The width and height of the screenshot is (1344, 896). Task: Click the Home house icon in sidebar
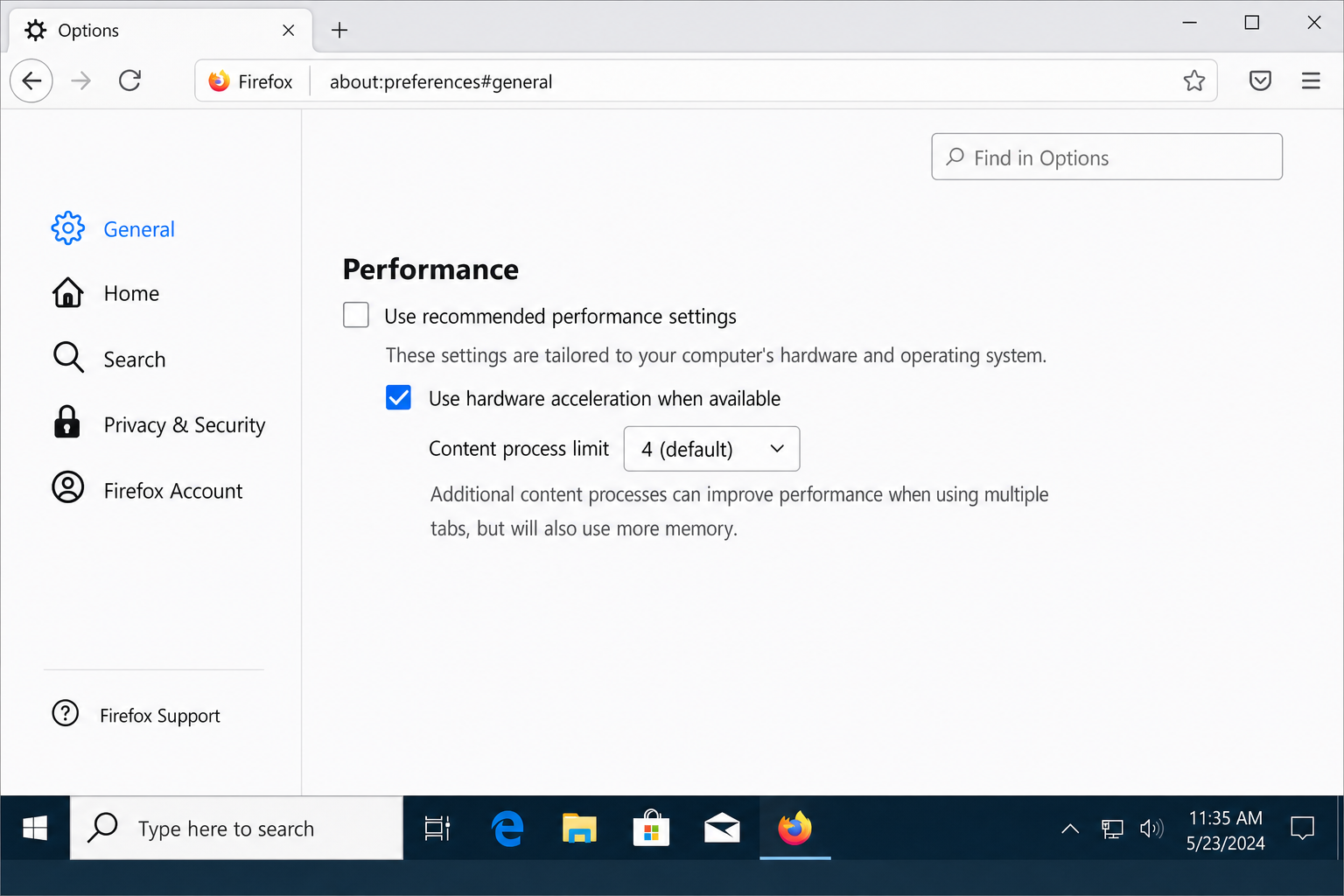(68, 293)
